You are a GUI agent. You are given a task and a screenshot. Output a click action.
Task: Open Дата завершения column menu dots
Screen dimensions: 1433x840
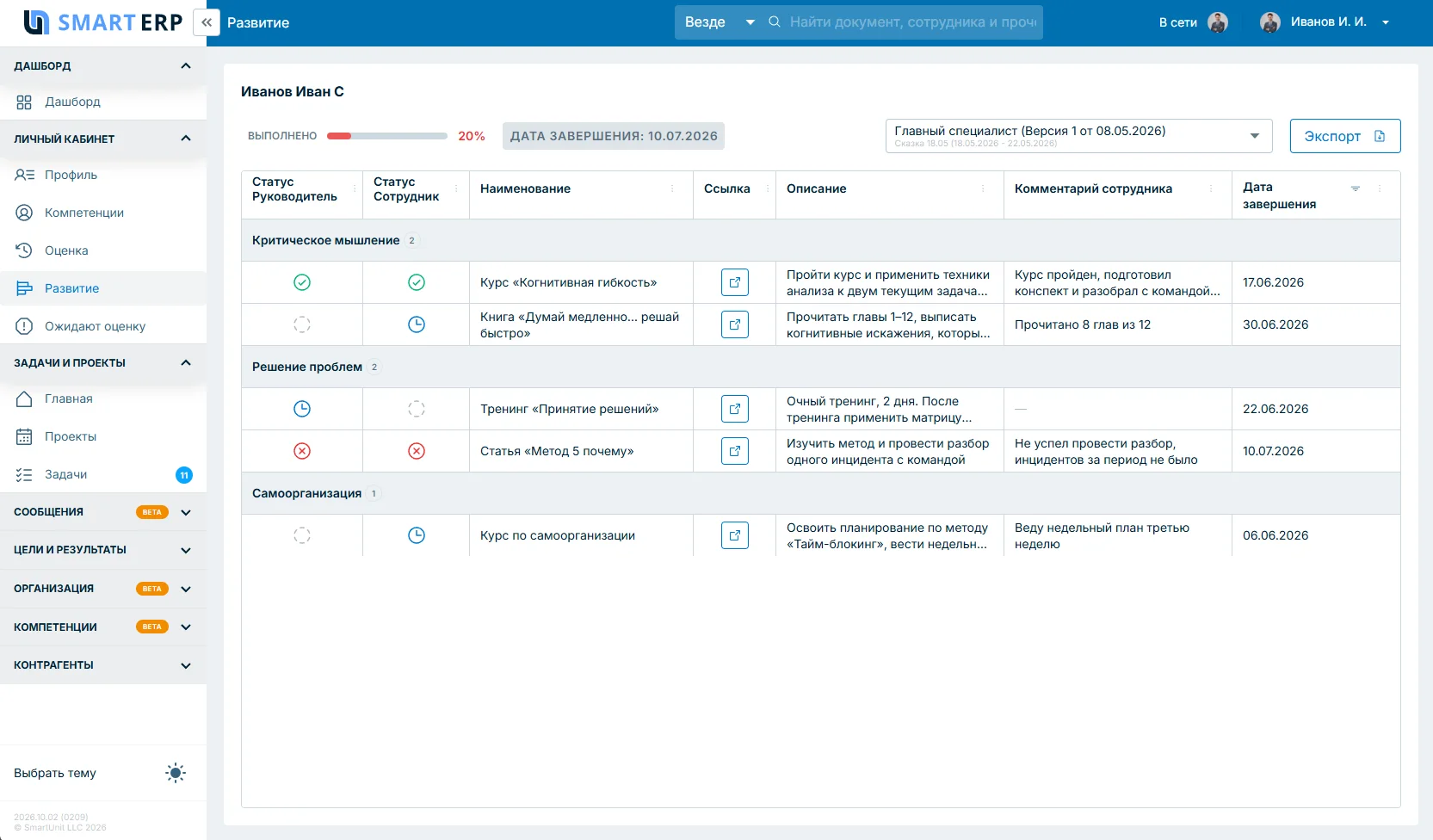(1380, 188)
